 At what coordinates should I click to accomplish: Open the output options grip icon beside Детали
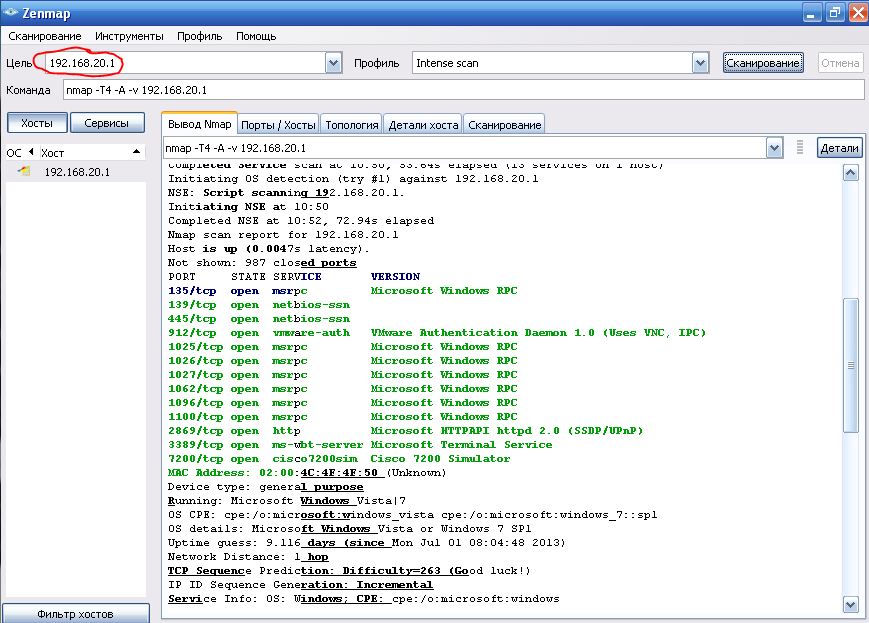pyautogui.click(x=799, y=147)
